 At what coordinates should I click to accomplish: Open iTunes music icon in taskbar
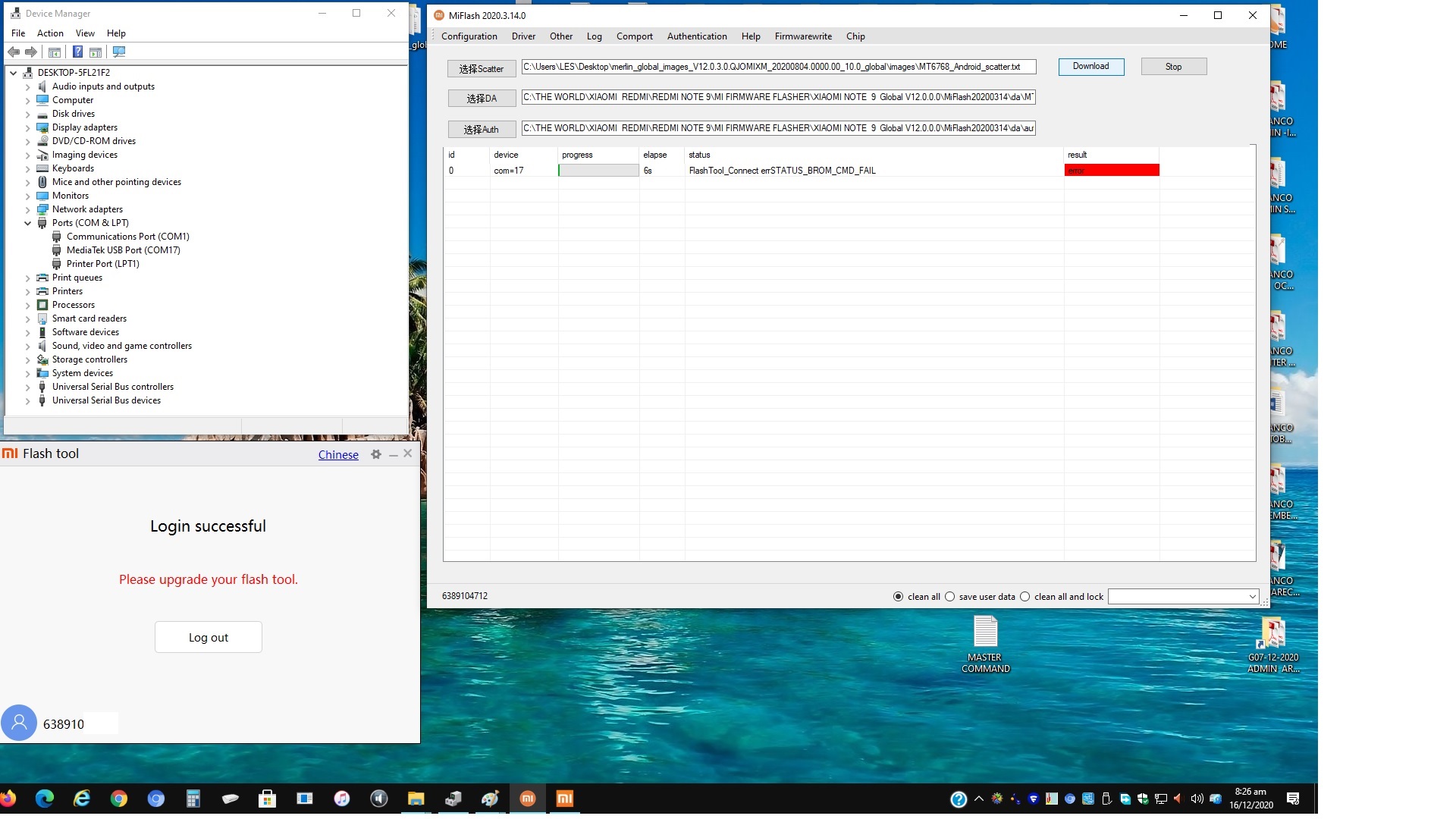[x=342, y=799]
